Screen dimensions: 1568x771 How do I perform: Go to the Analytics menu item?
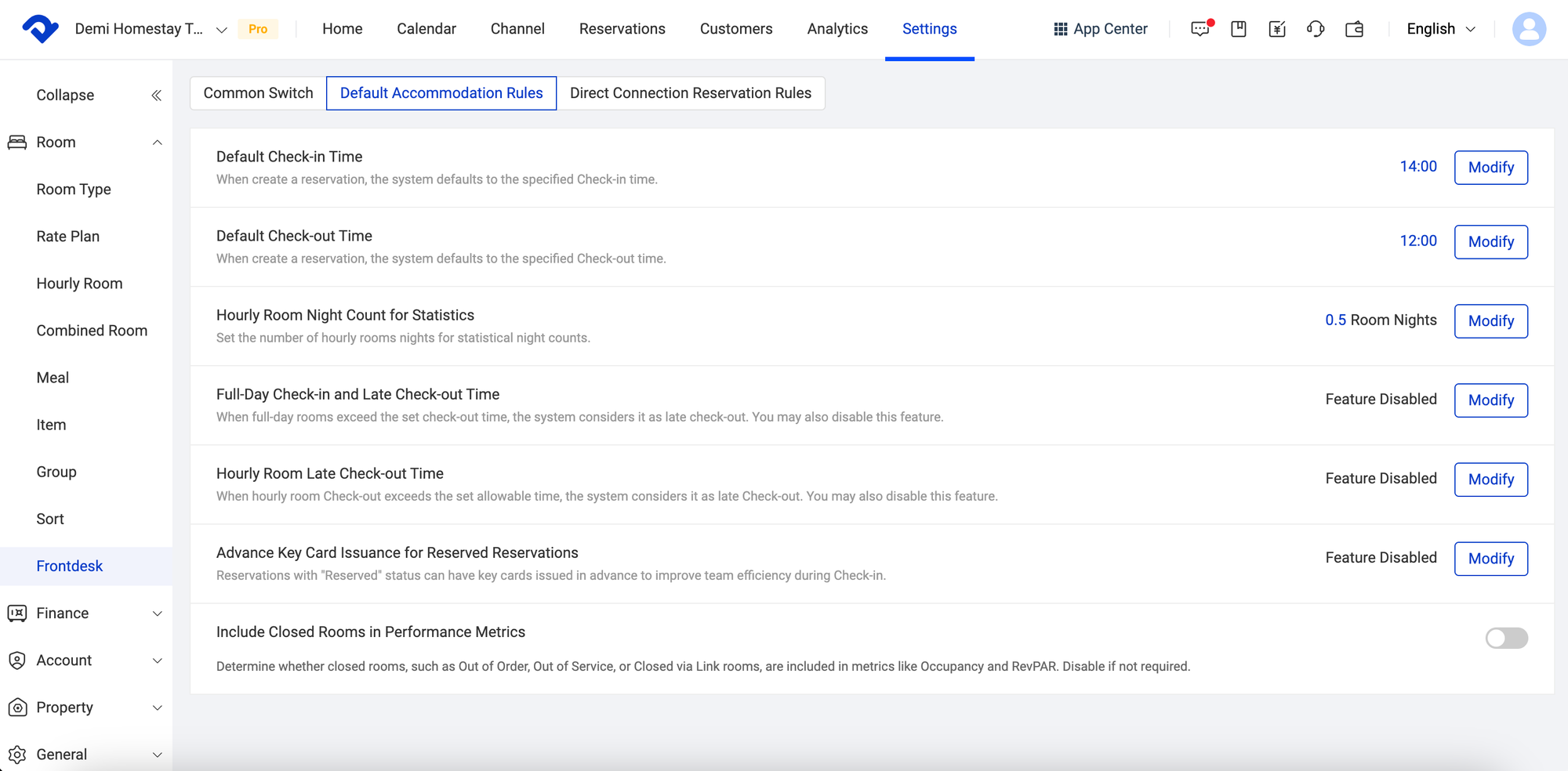(x=837, y=29)
